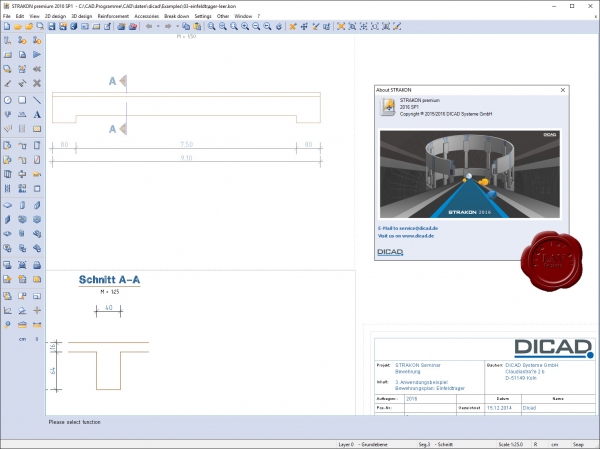Open the Settings menu

tap(203, 16)
